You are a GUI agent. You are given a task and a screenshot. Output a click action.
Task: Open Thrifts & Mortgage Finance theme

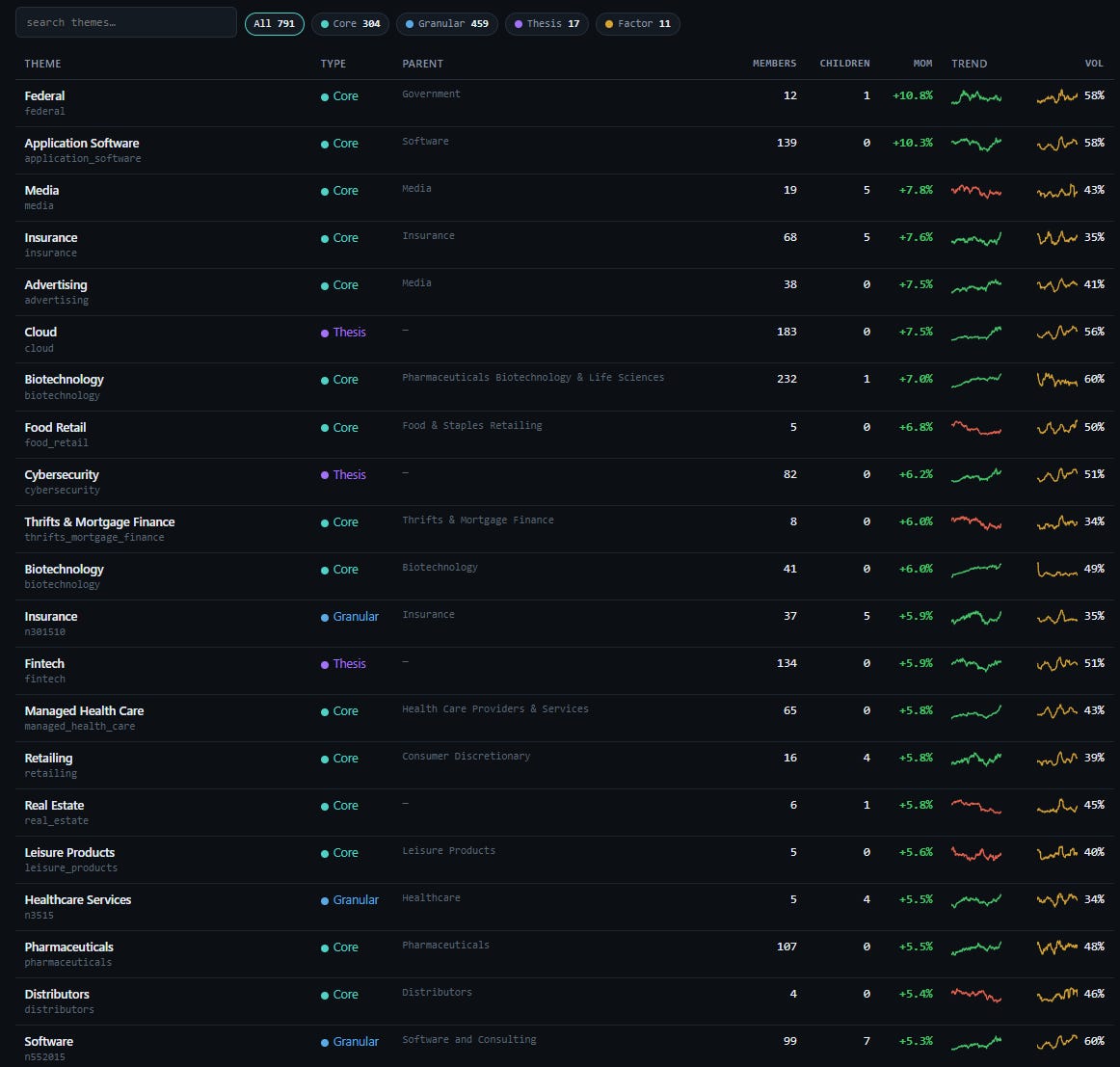coord(99,521)
